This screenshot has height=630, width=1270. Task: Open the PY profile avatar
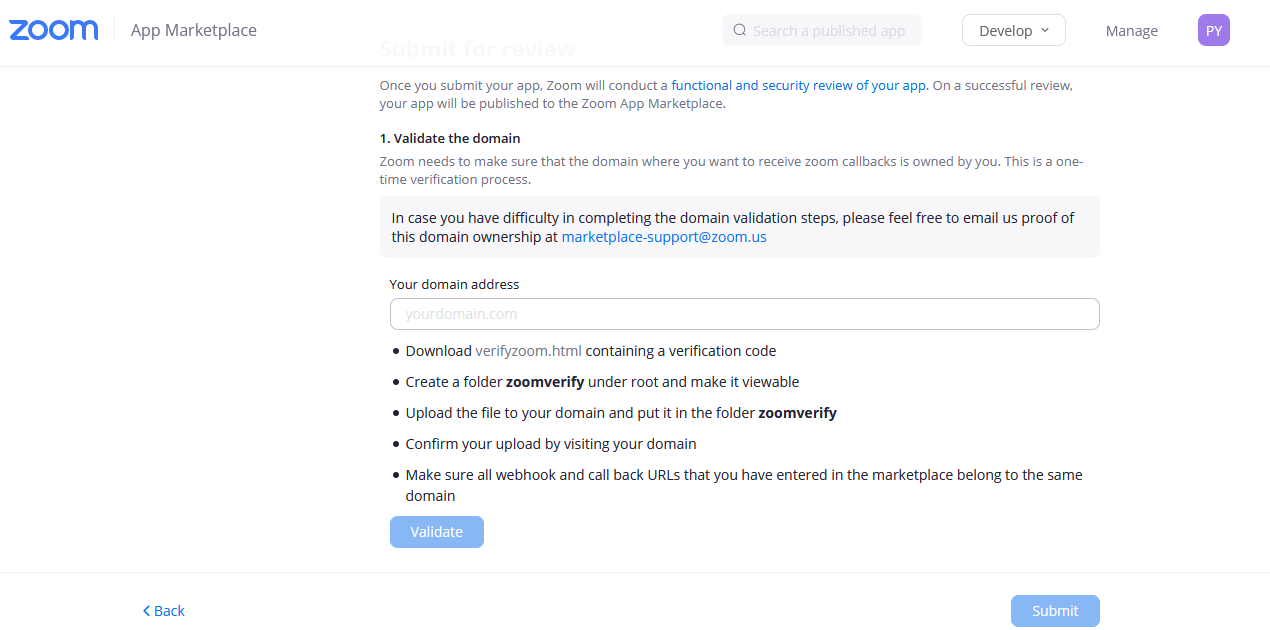click(1213, 30)
